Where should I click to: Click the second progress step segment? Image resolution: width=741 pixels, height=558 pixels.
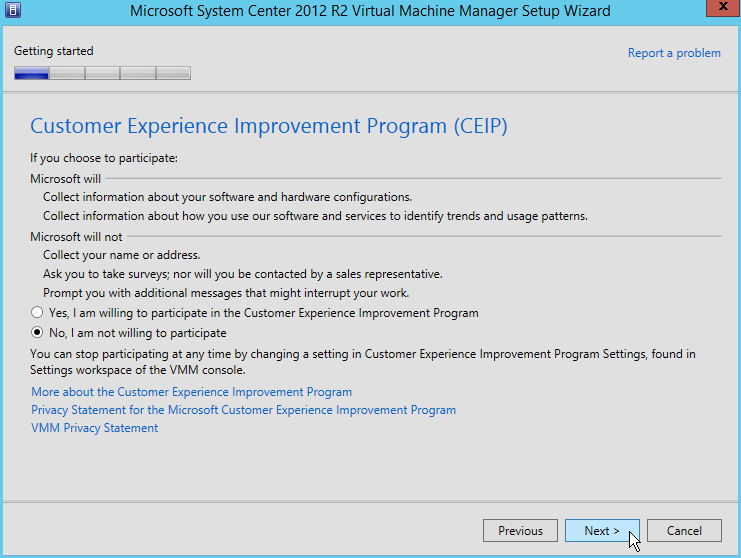pyautogui.click(x=67, y=73)
